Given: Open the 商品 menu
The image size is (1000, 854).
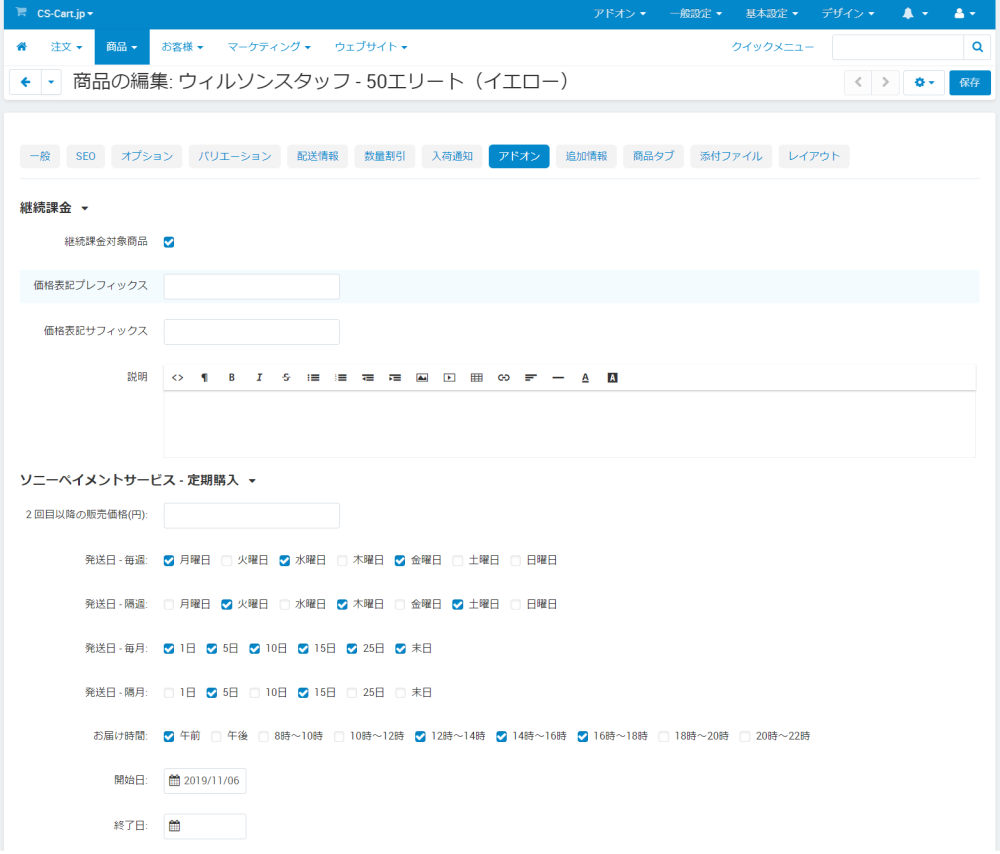Looking at the screenshot, I should tap(122, 47).
